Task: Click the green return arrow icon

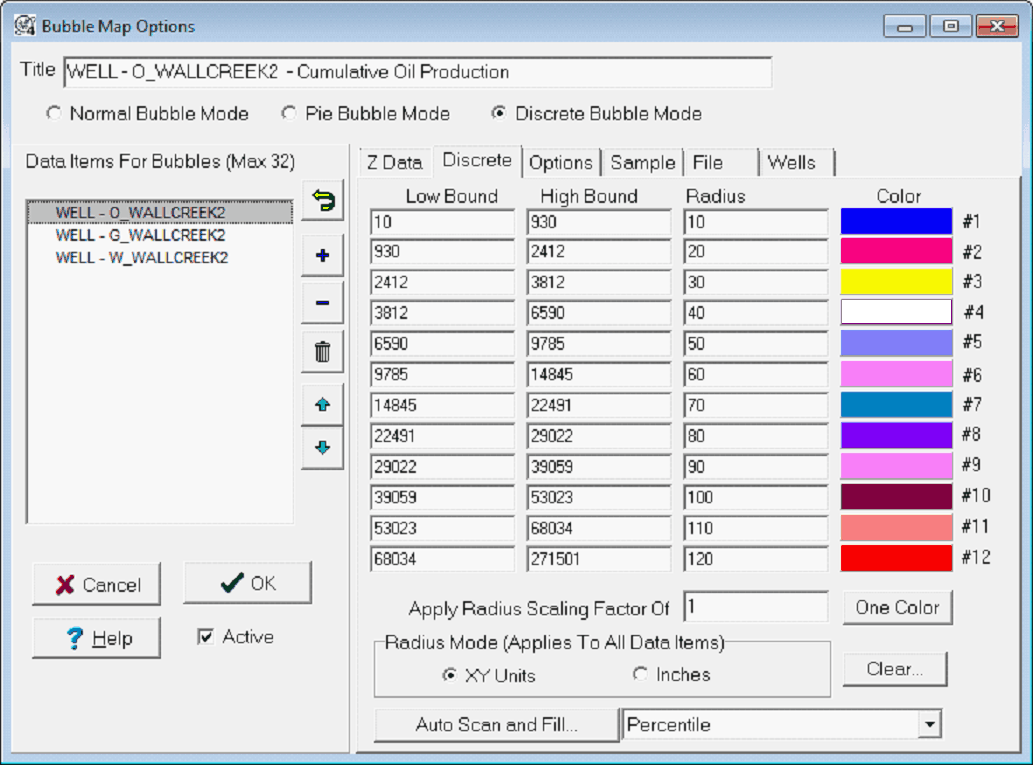Action: coord(322,200)
